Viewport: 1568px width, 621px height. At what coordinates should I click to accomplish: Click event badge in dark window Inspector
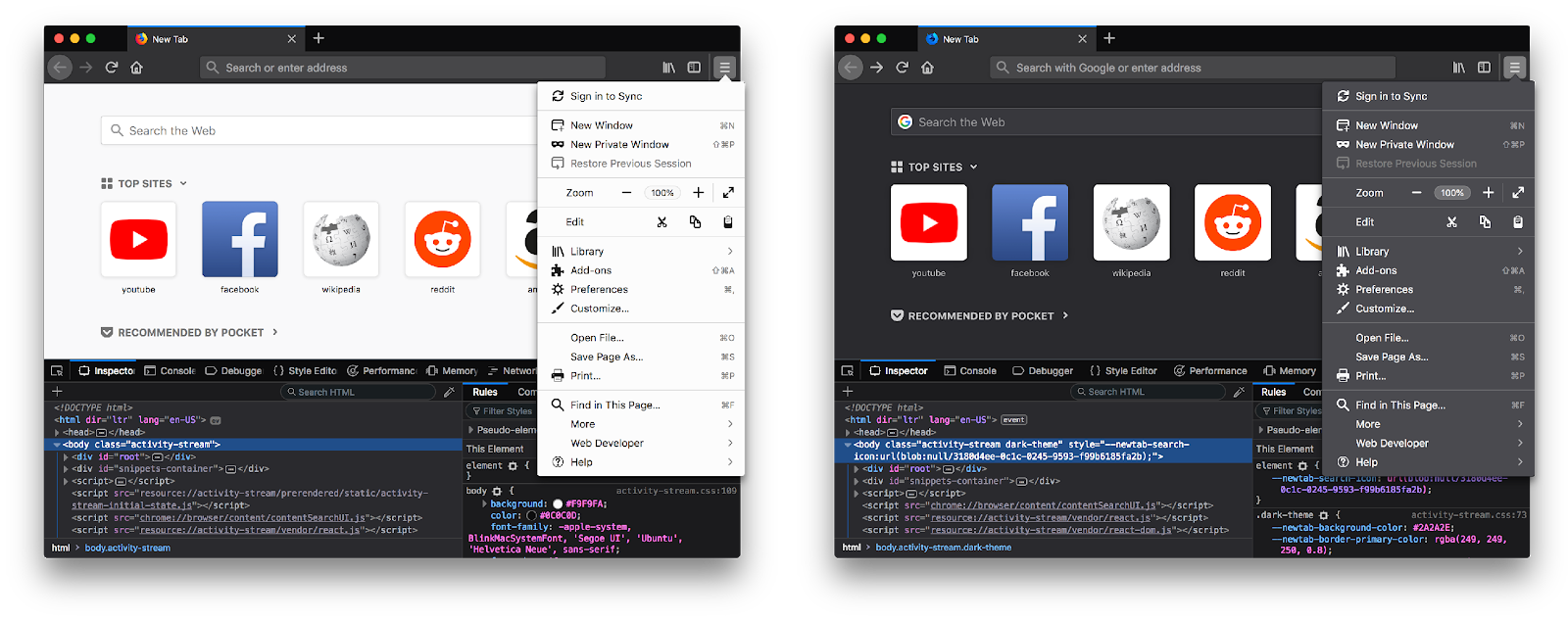pos(1013,419)
